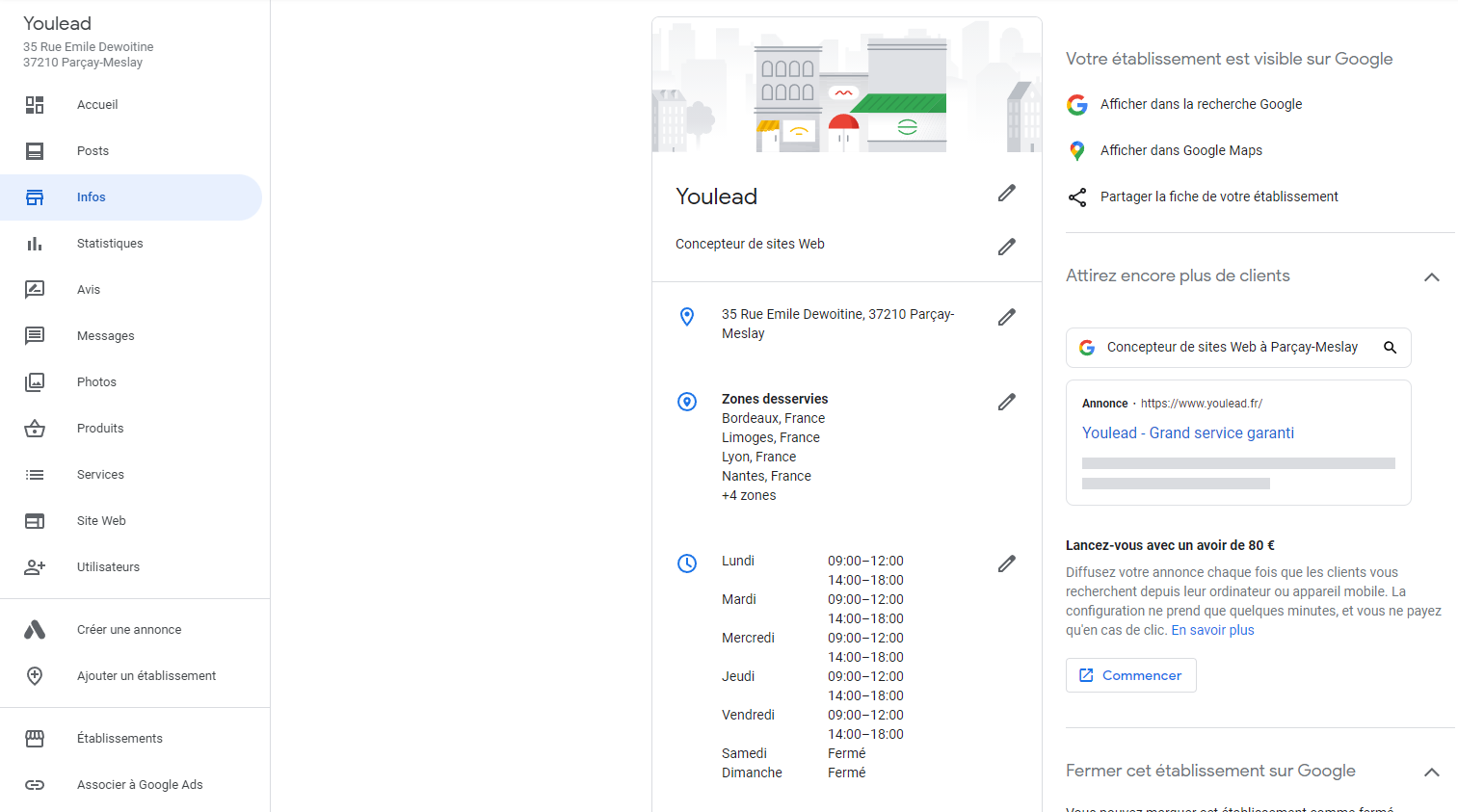The width and height of the screenshot is (1458, 812).
Task: Click the ad preview search field
Action: [1238, 348]
